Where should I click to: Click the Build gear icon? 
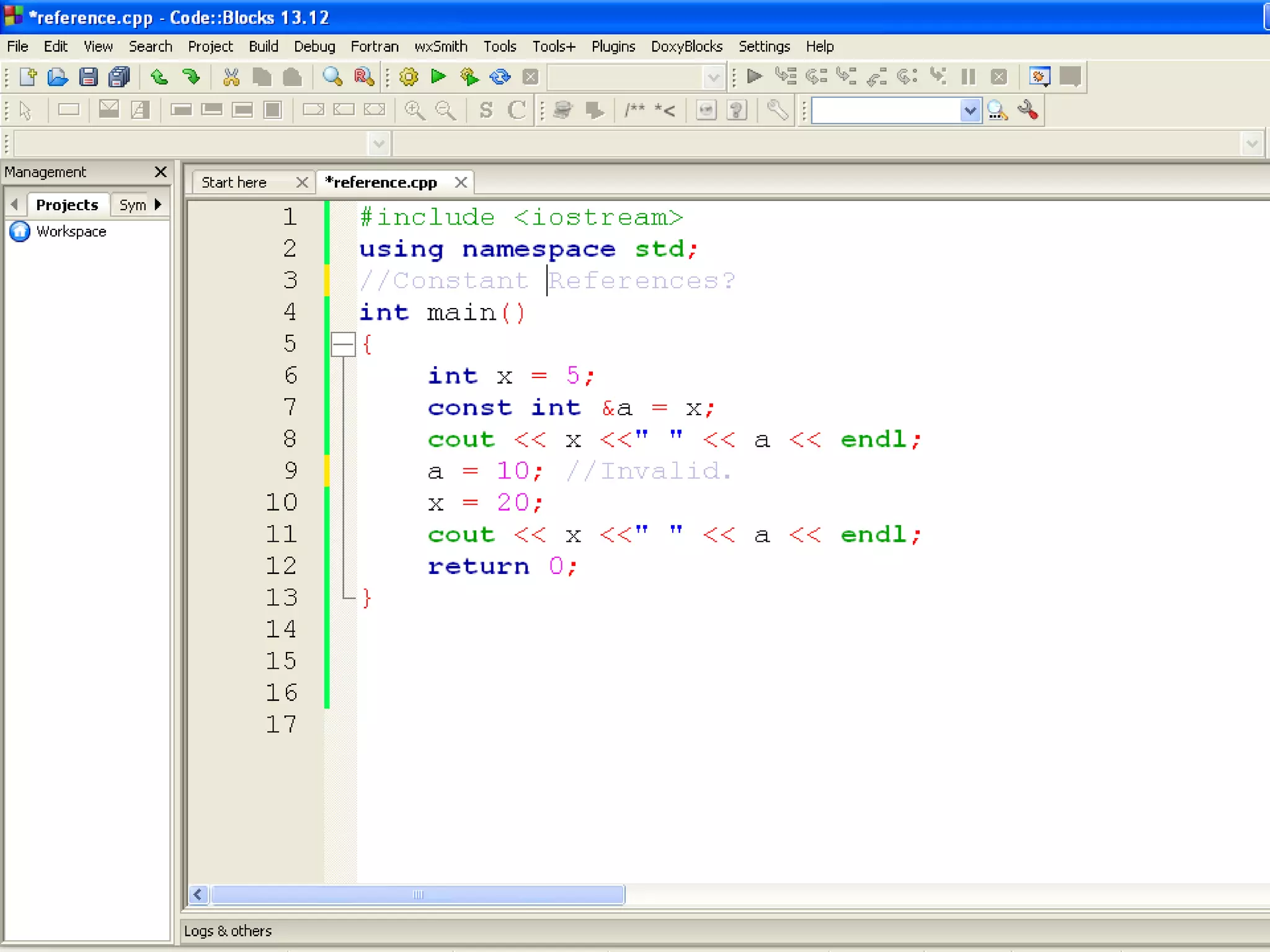click(x=409, y=77)
